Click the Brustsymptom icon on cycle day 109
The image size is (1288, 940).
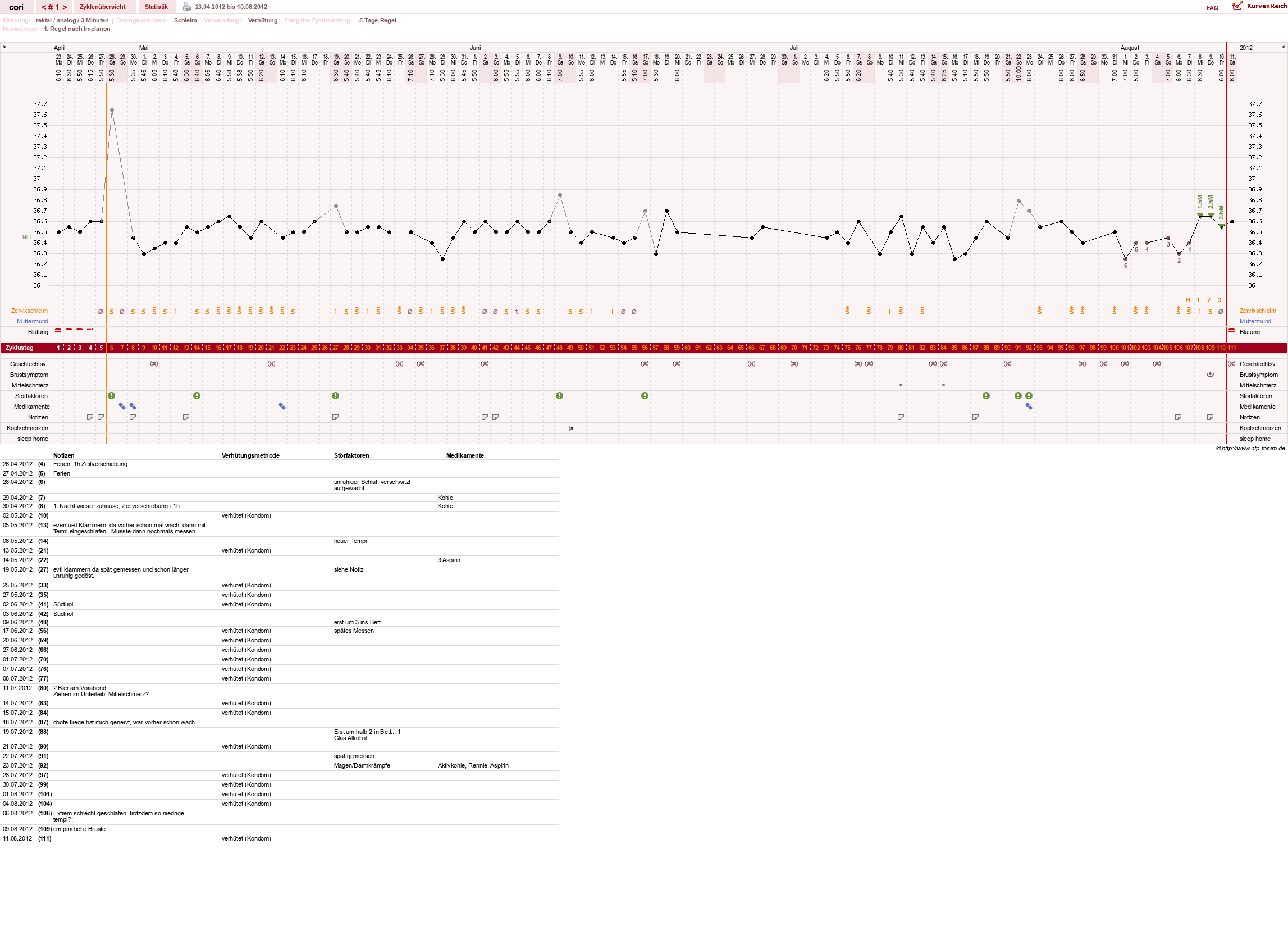(x=1210, y=375)
